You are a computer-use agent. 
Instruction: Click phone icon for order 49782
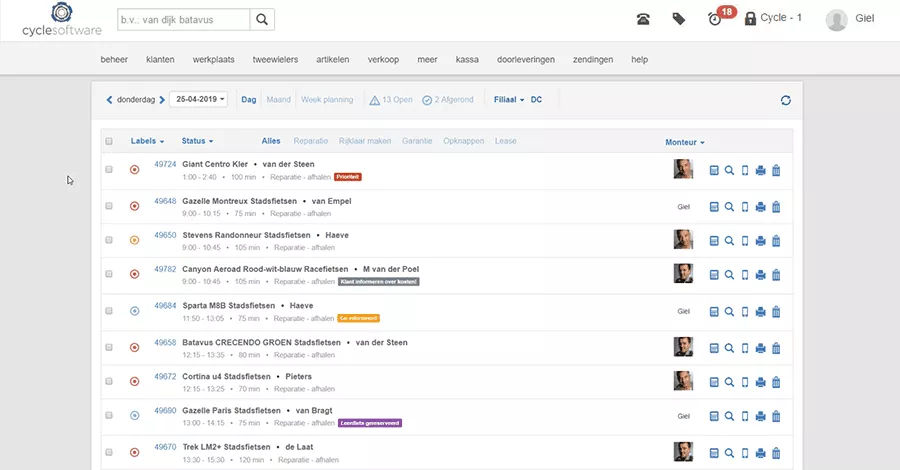(745, 275)
